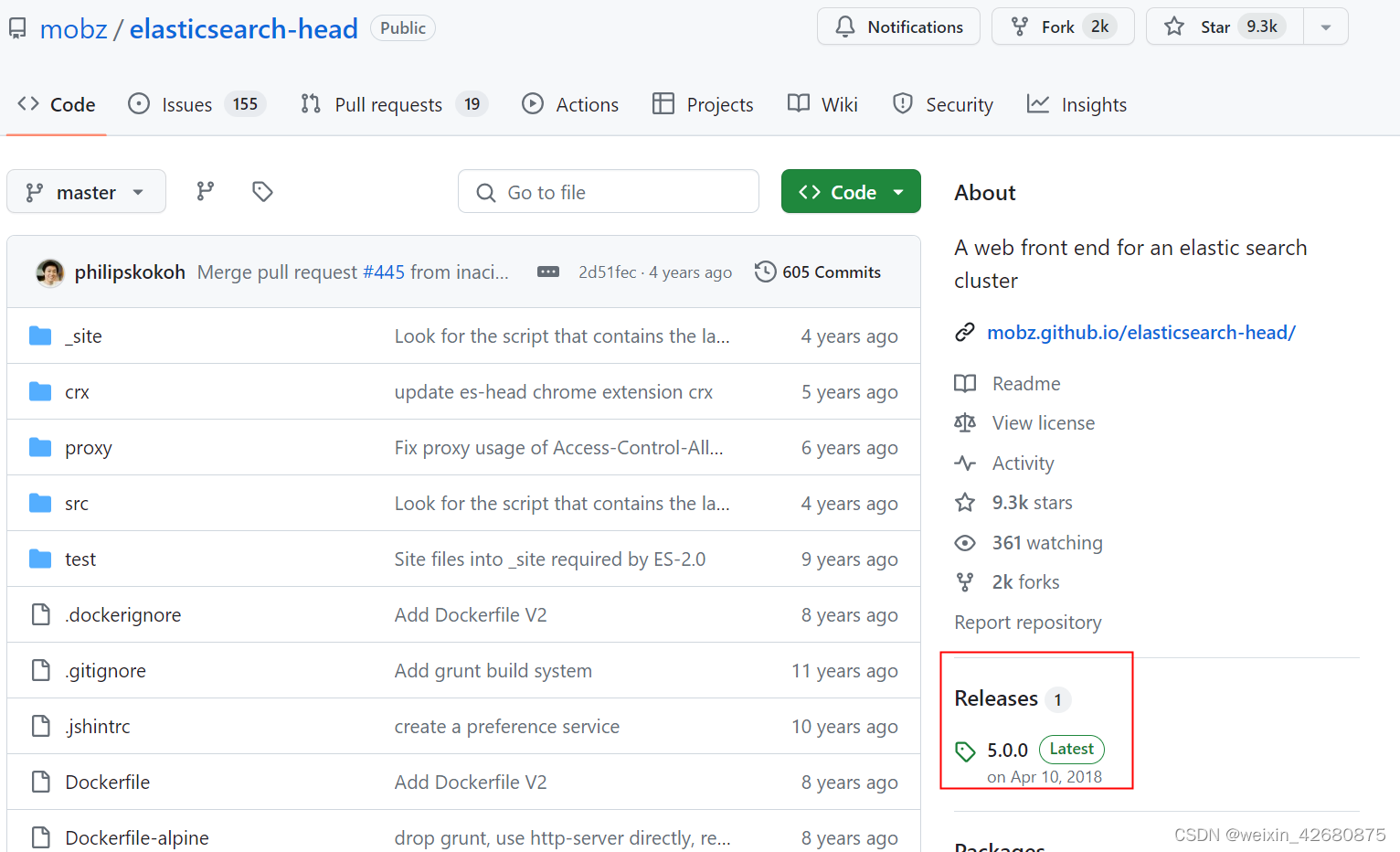Open the .dockerignore file
1400x852 pixels.
point(123,615)
